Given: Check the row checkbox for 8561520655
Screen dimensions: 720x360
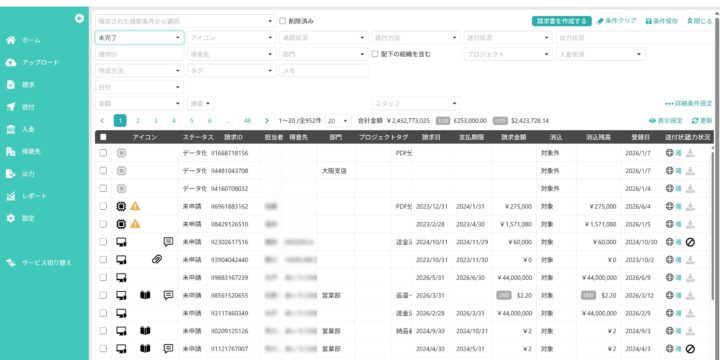Looking at the screenshot, I should [103, 295].
